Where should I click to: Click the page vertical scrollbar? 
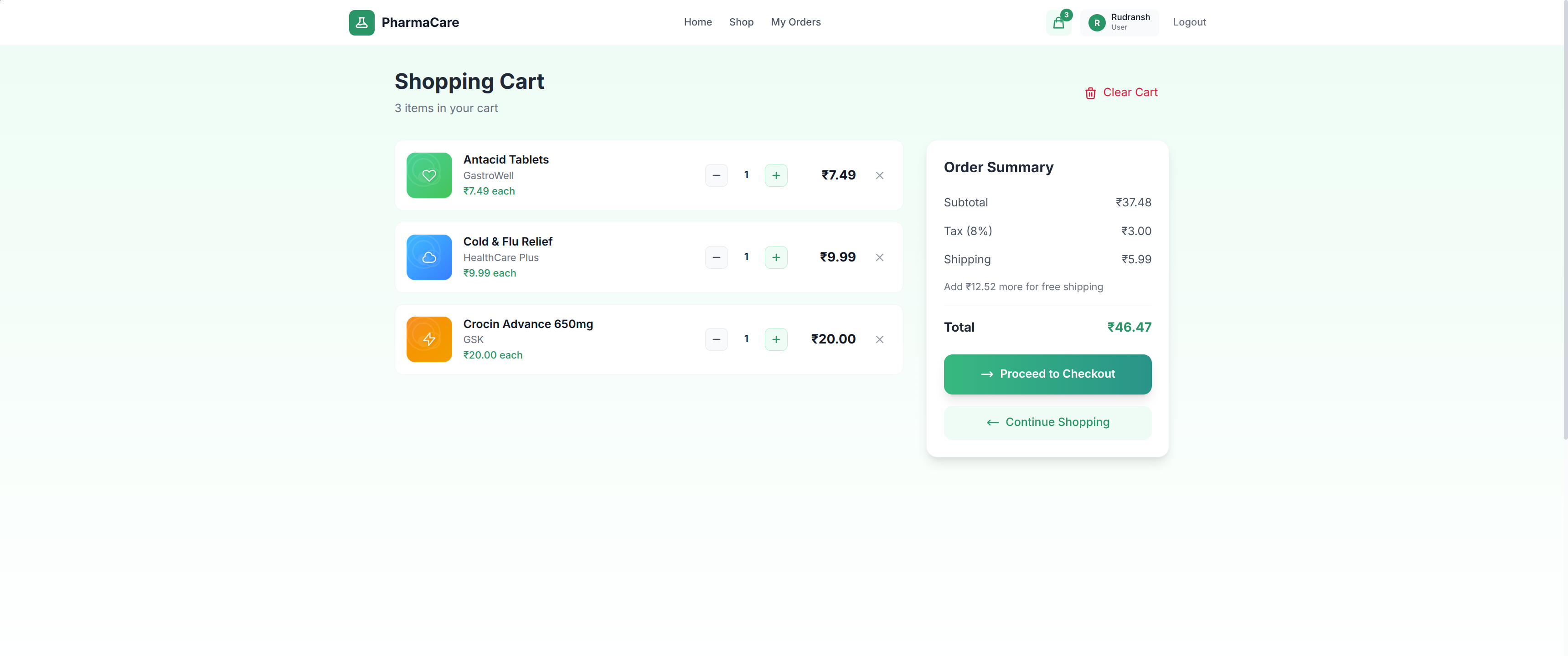[1565, 219]
